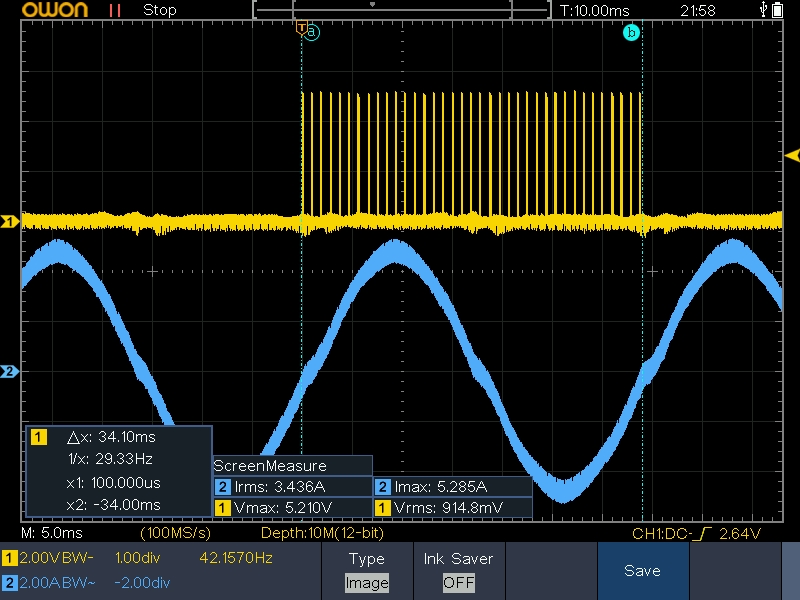Click the 1.00div channel 1 offset
The height and width of the screenshot is (600, 800).
(138, 558)
